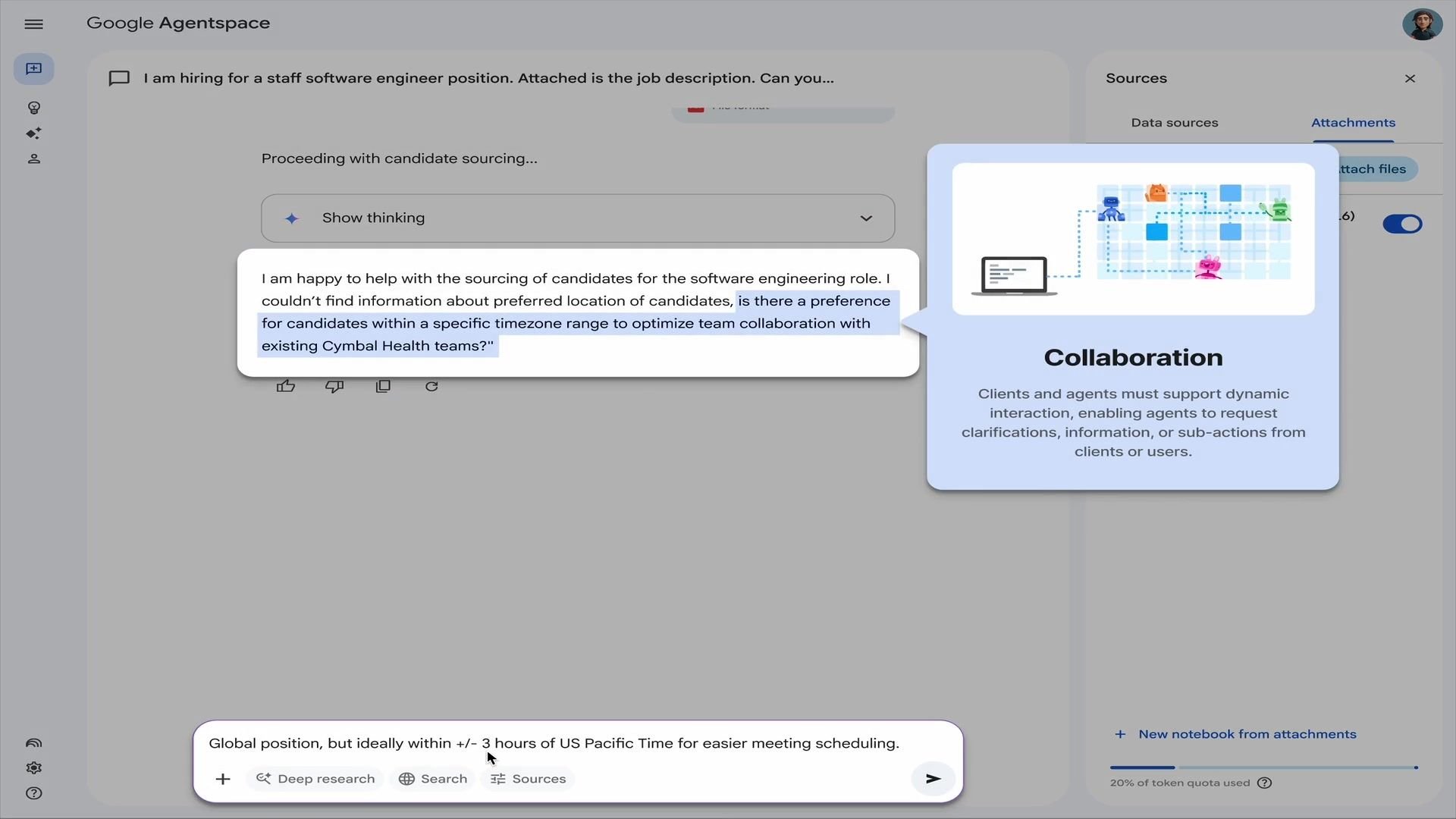Click the token quota progress bar
Viewport: 1456px width, 819px height.
point(1263,767)
